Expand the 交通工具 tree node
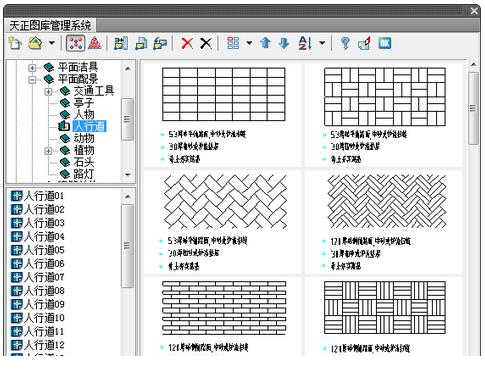 pos(48,91)
